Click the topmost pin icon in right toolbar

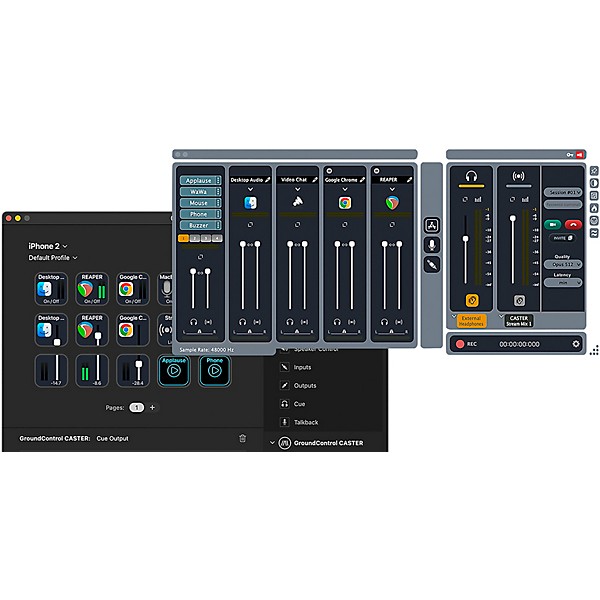[x=594, y=171]
